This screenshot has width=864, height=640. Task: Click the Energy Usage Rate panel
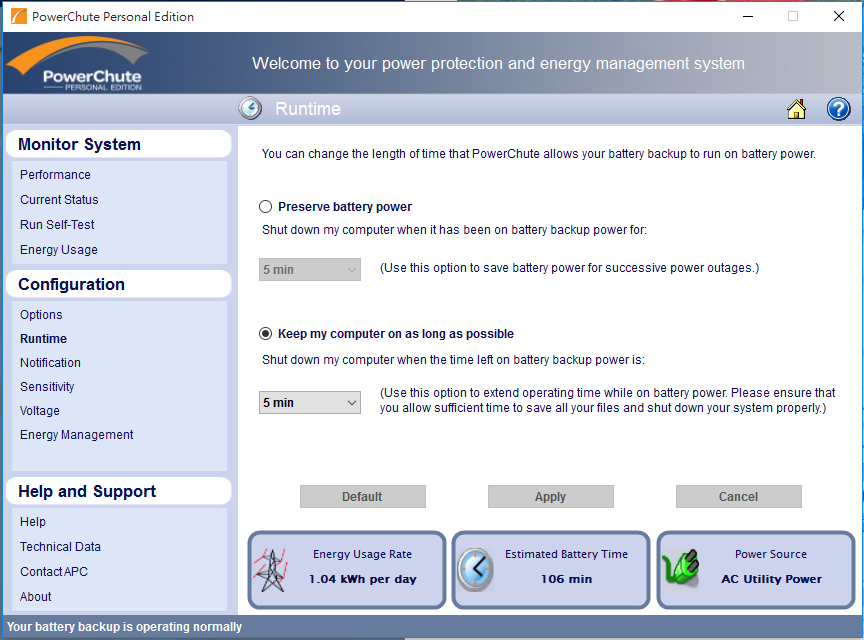[347, 570]
